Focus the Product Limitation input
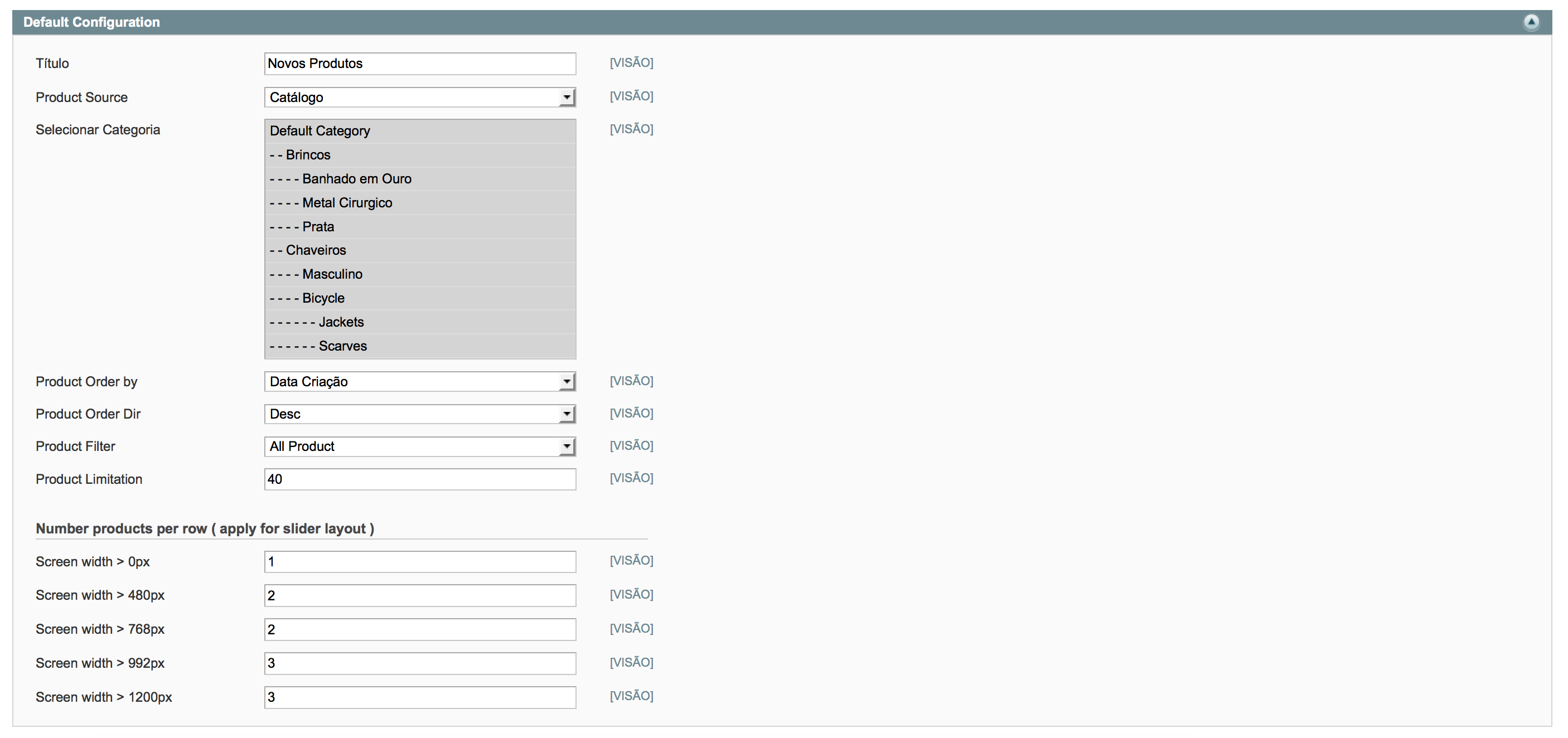Screen dimensions: 1568x738 tap(419, 479)
